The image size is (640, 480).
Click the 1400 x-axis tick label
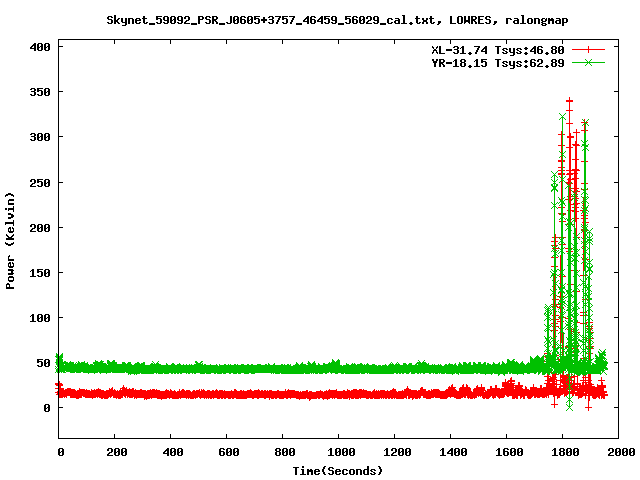point(453,452)
